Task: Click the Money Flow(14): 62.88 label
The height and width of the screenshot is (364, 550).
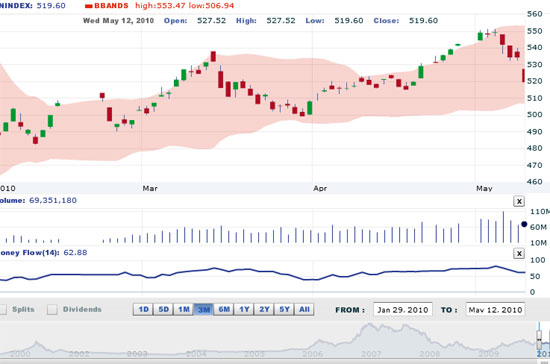Action: (x=43, y=252)
